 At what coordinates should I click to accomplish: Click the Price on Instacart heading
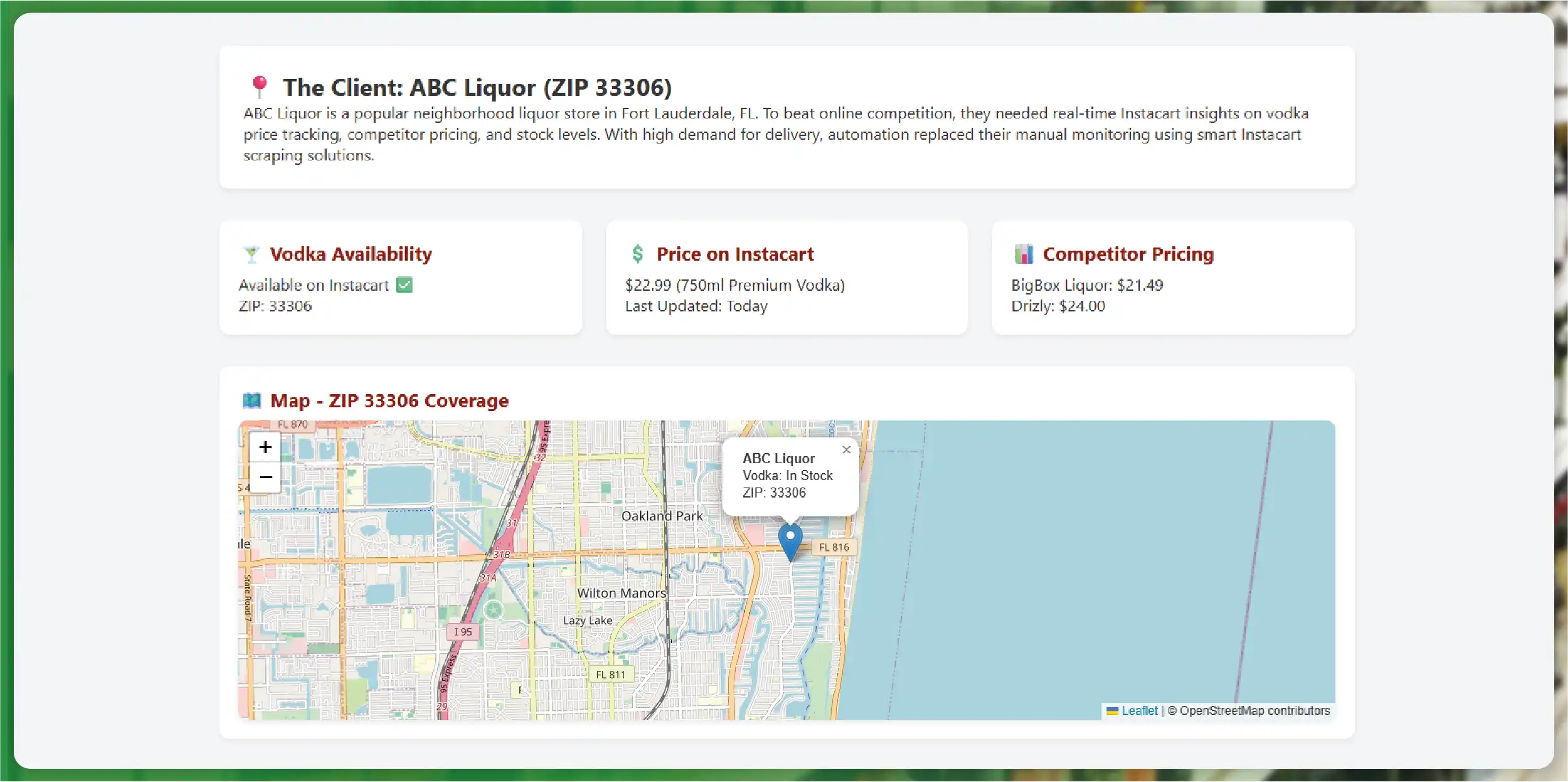735,254
